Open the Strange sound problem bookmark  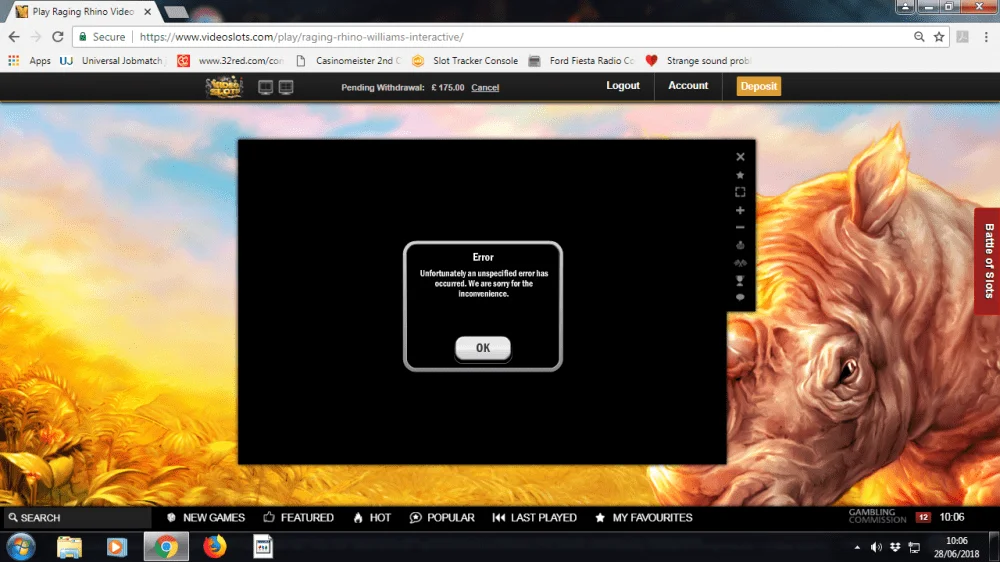point(698,61)
